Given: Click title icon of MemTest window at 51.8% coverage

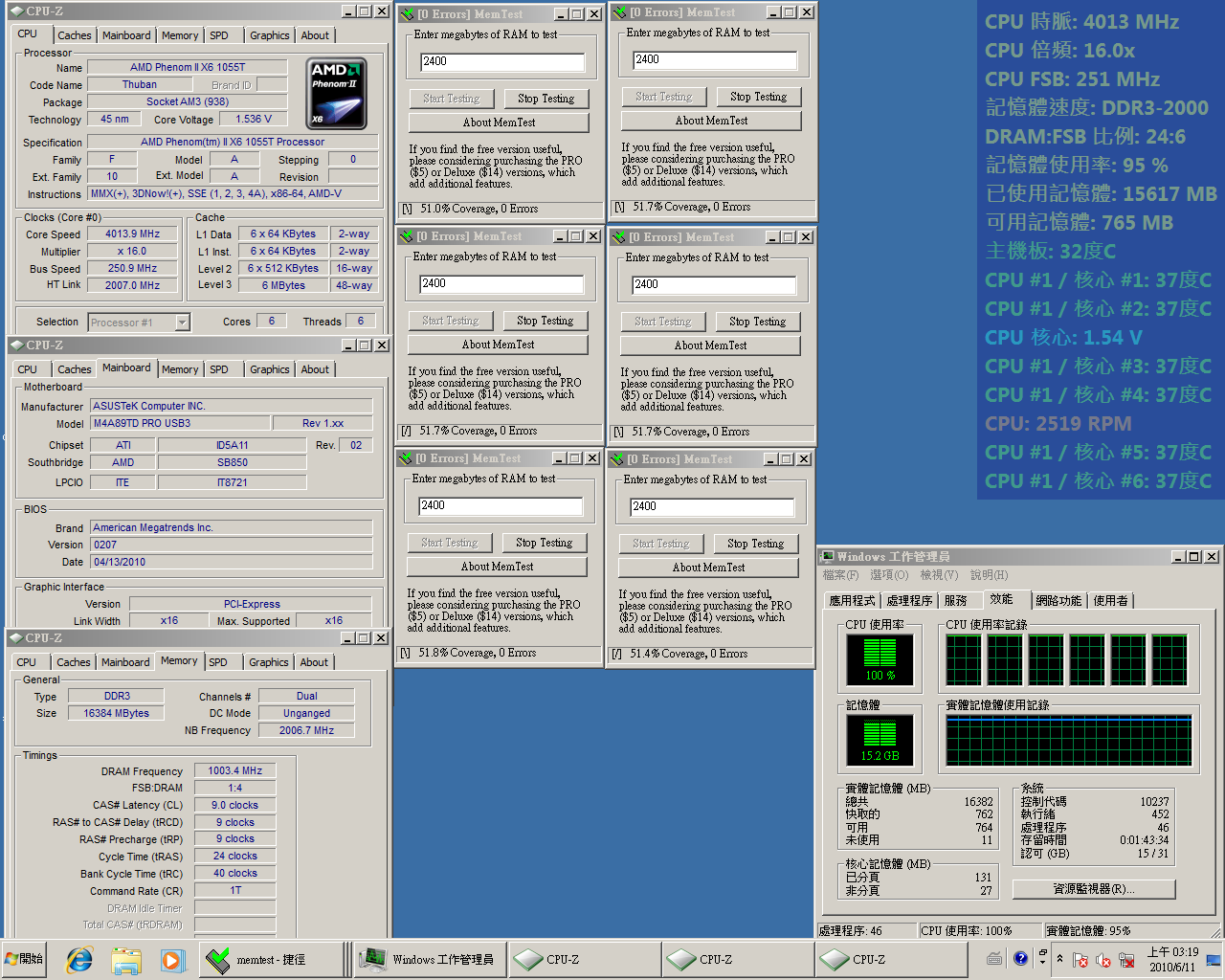Looking at the screenshot, I should pos(406,458).
